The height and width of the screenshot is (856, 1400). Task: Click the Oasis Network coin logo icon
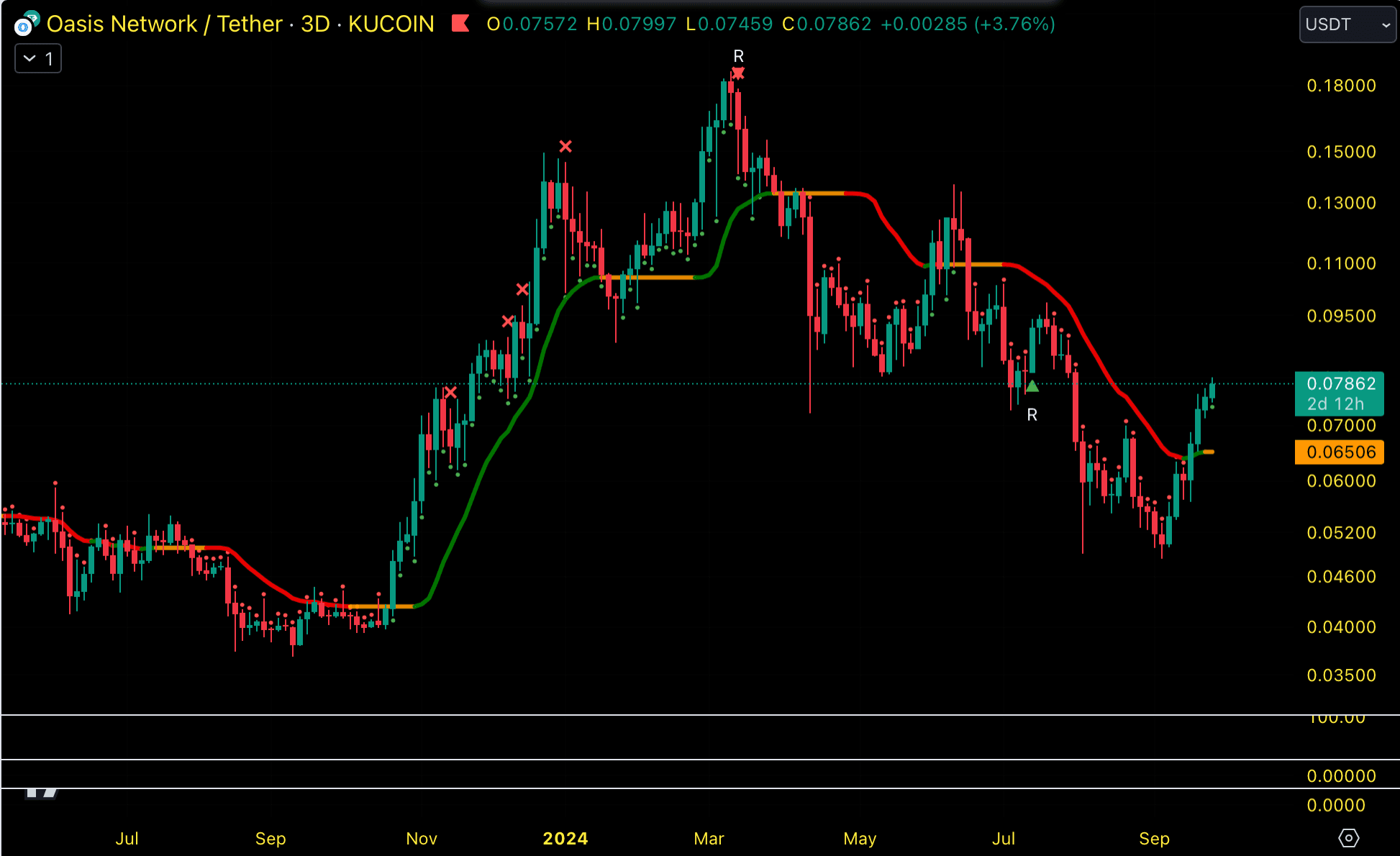tap(26, 24)
